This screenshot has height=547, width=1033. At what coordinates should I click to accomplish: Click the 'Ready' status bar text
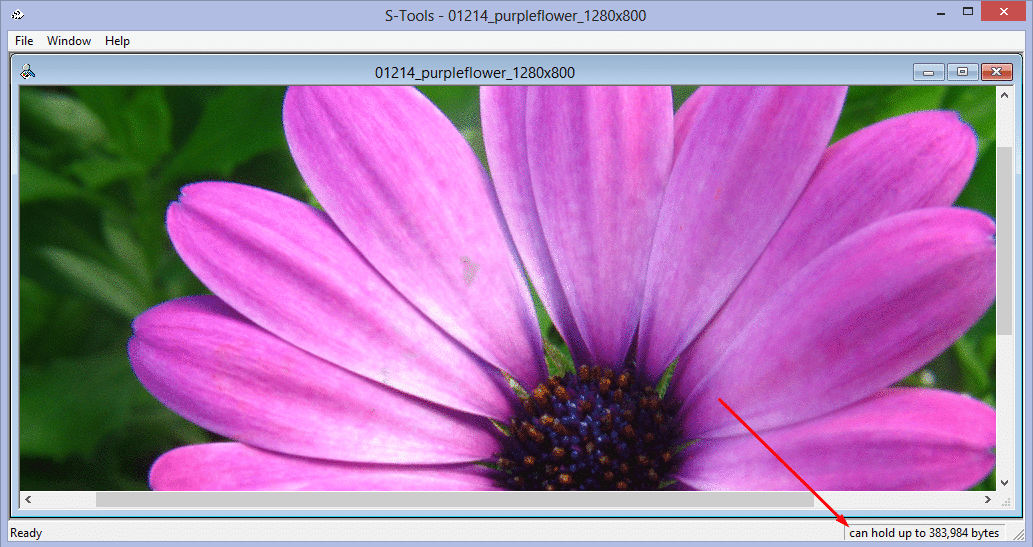coord(26,533)
